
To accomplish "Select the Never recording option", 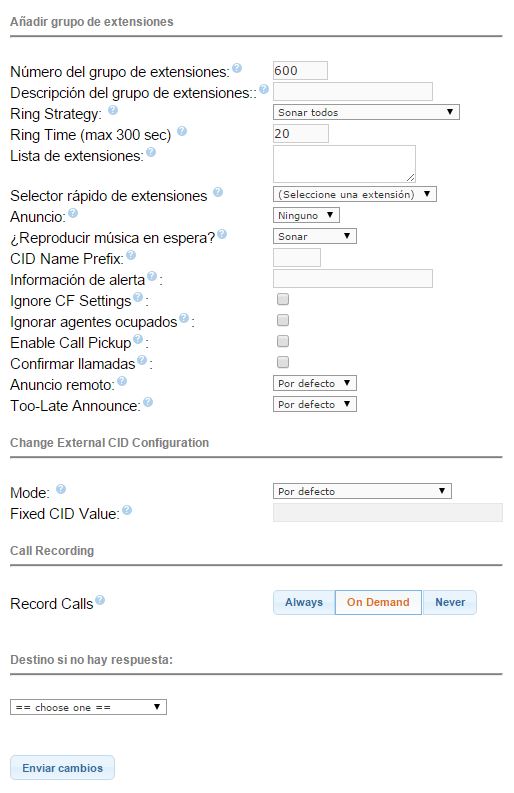I will (x=450, y=602).
